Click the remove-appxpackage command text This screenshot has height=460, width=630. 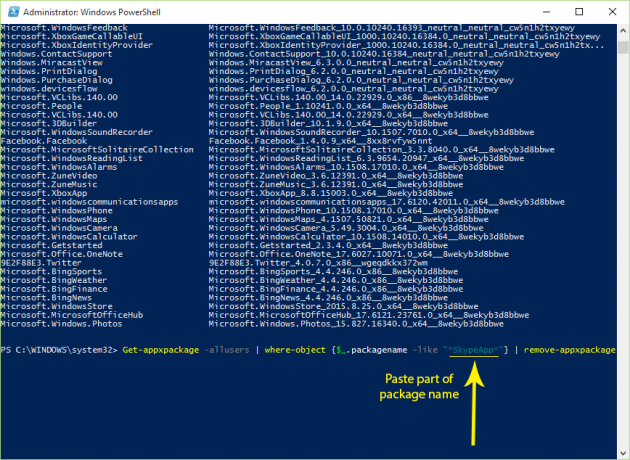574,348
